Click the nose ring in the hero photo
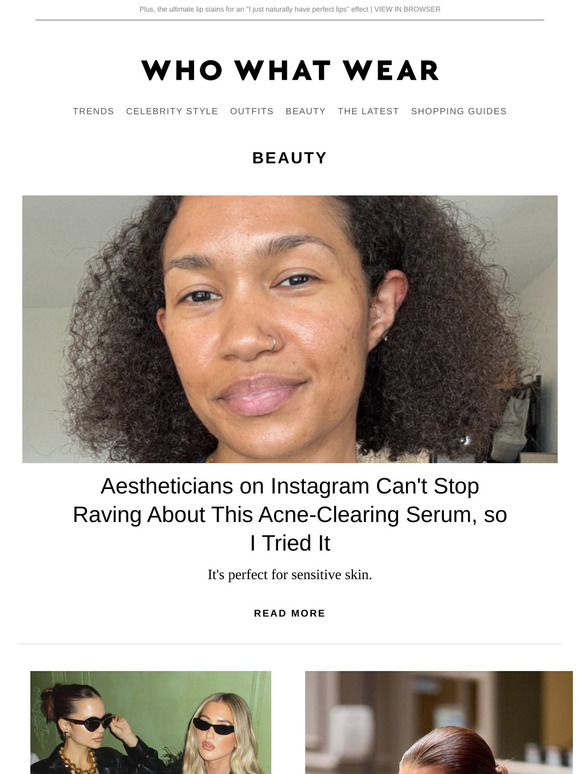This screenshot has height=774, width=580. 273,343
